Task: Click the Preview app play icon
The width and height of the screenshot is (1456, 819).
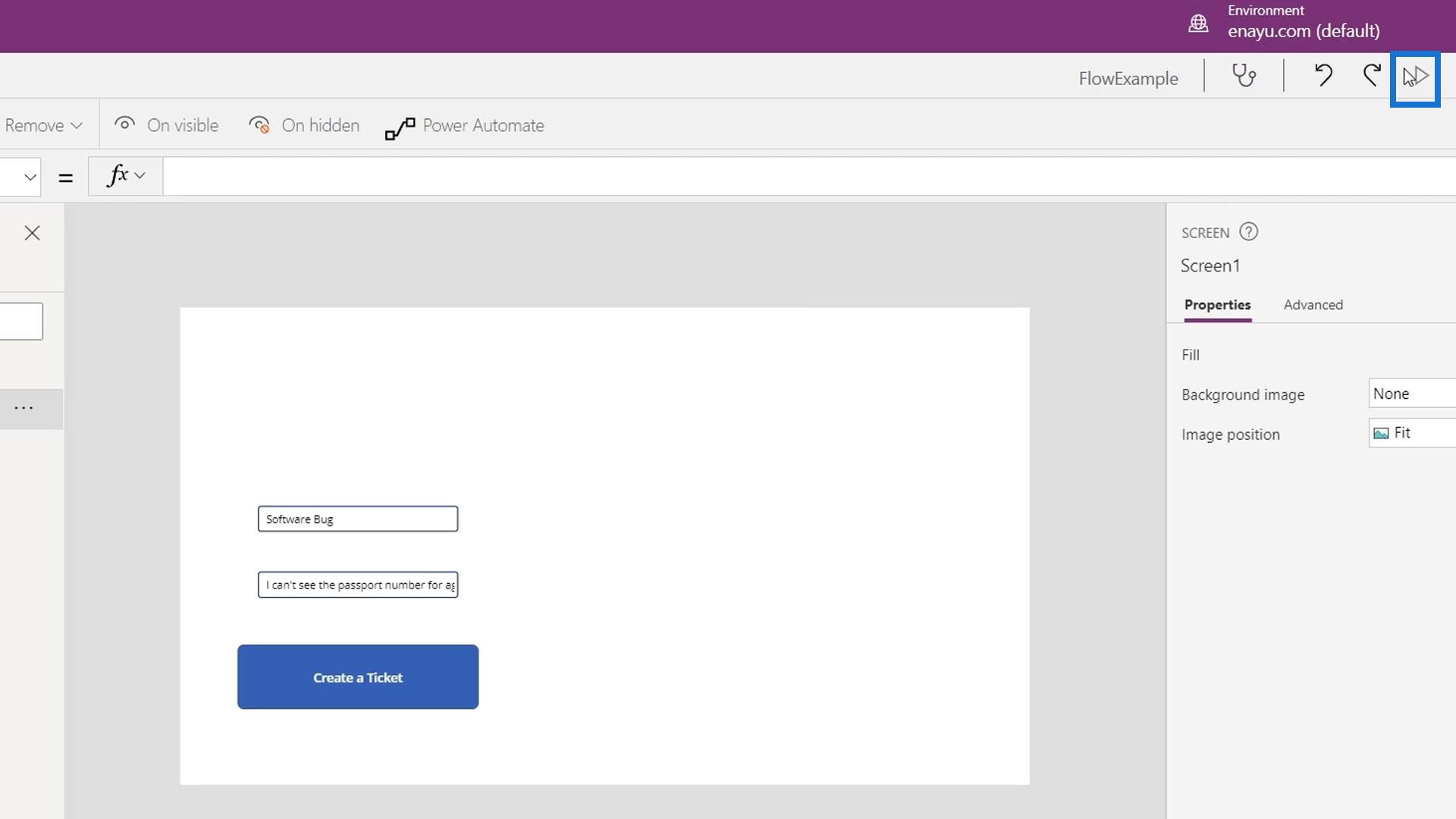Action: [x=1420, y=77]
